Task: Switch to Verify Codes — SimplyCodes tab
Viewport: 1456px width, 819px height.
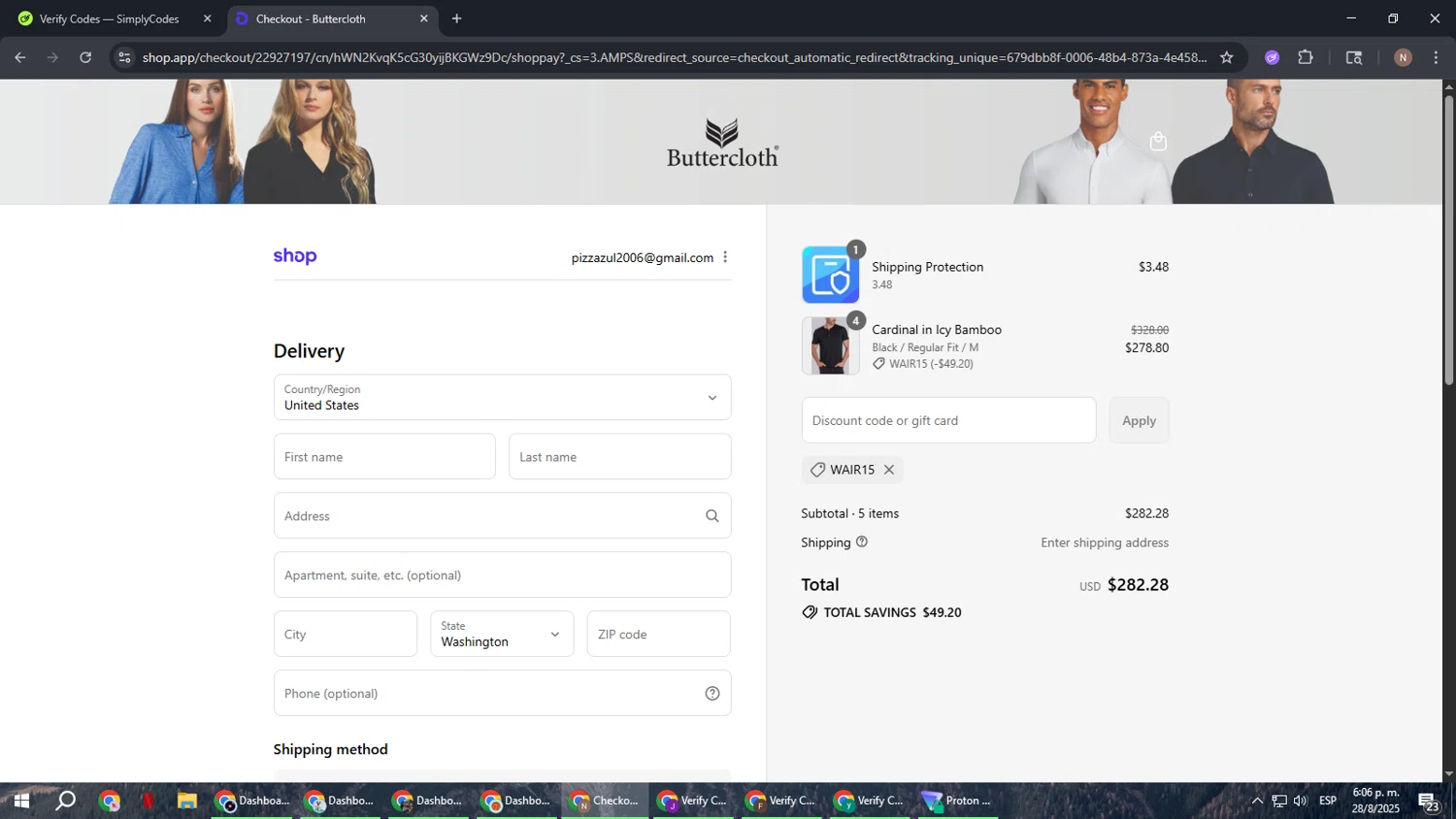Action: pyautogui.click(x=109, y=18)
